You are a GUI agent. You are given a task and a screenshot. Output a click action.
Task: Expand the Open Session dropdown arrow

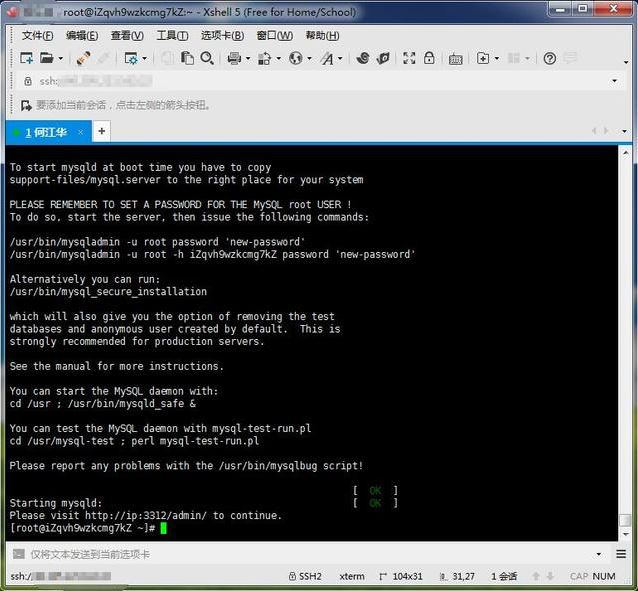coord(61,59)
